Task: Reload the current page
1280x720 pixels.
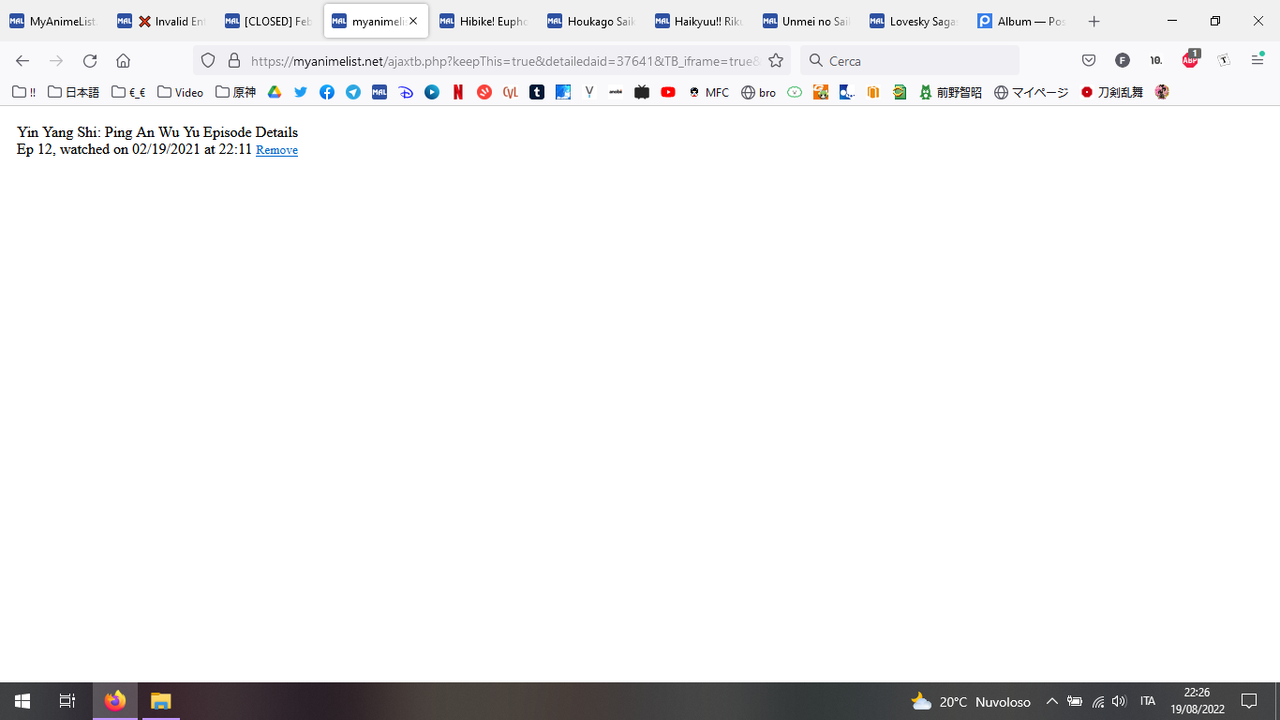Action: pos(89,60)
